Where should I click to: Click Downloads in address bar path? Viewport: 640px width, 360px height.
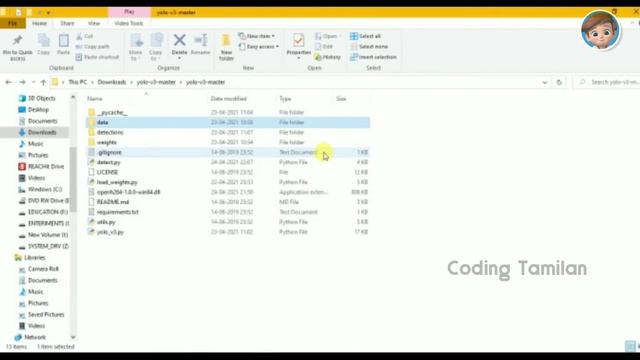click(x=112, y=82)
